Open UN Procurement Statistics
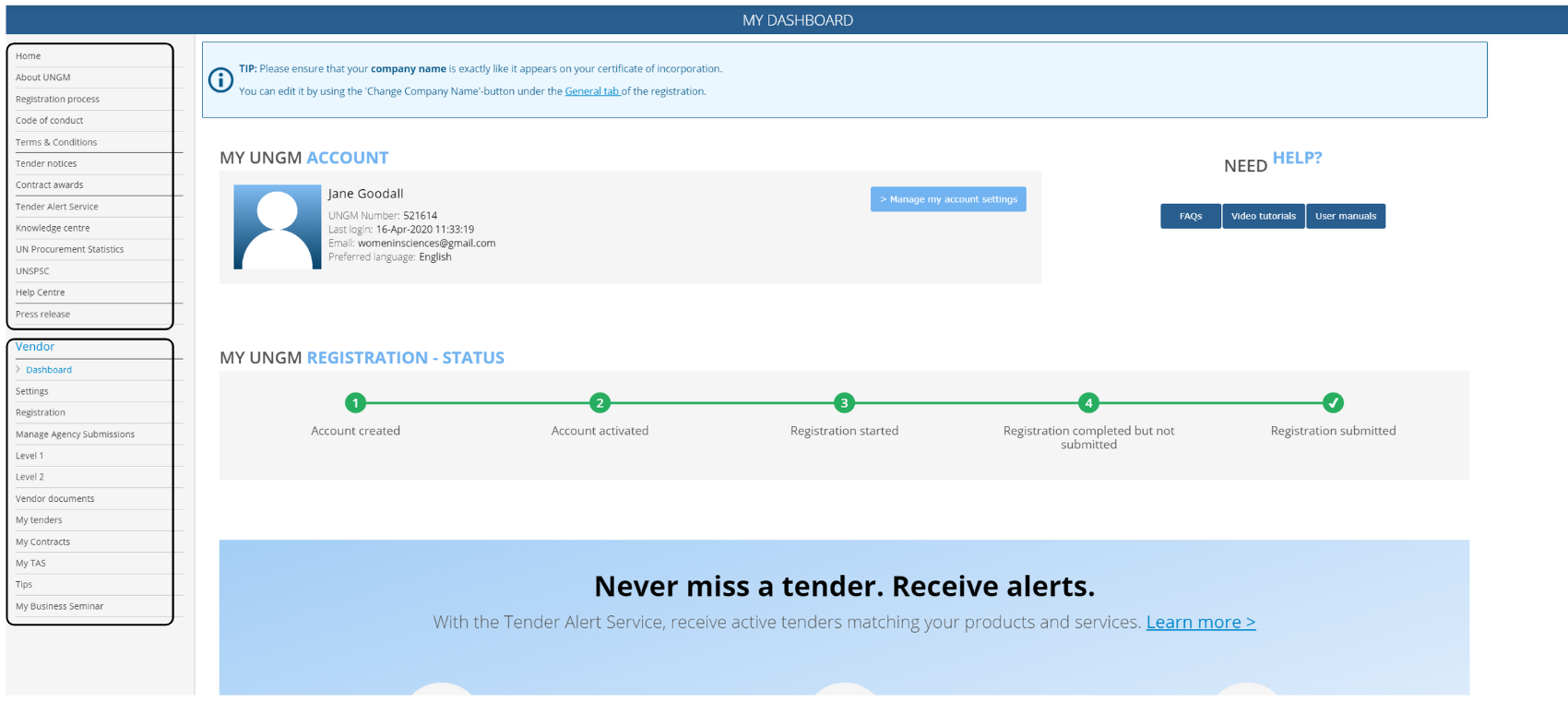Screen dimensions: 1568x715 (70, 249)
